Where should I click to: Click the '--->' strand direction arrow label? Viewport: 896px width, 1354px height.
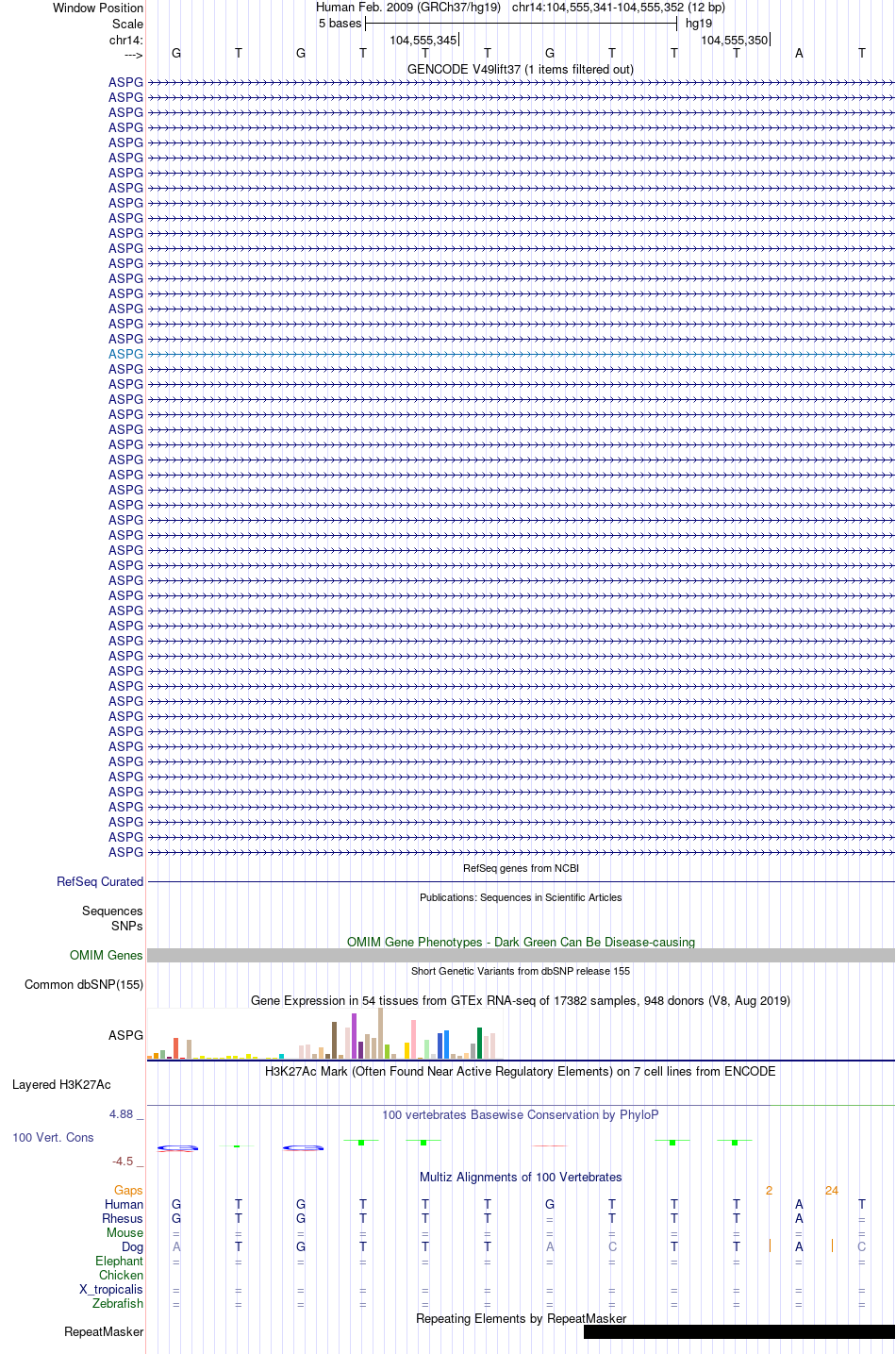pos(133,55)
